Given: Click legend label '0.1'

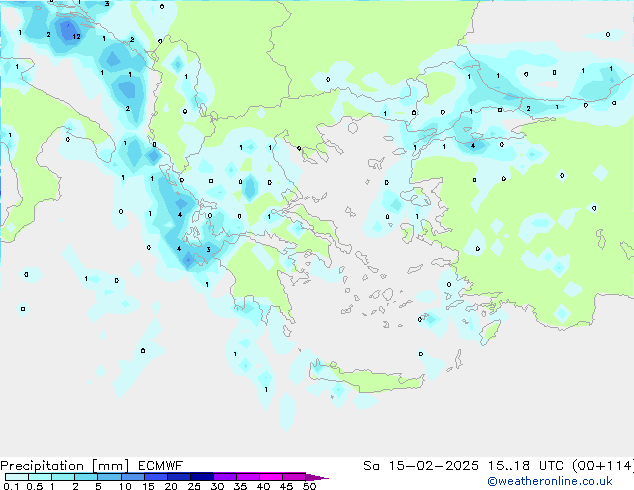Looking at the screenshot, I should pyautogui.click(x=11, y=486).
